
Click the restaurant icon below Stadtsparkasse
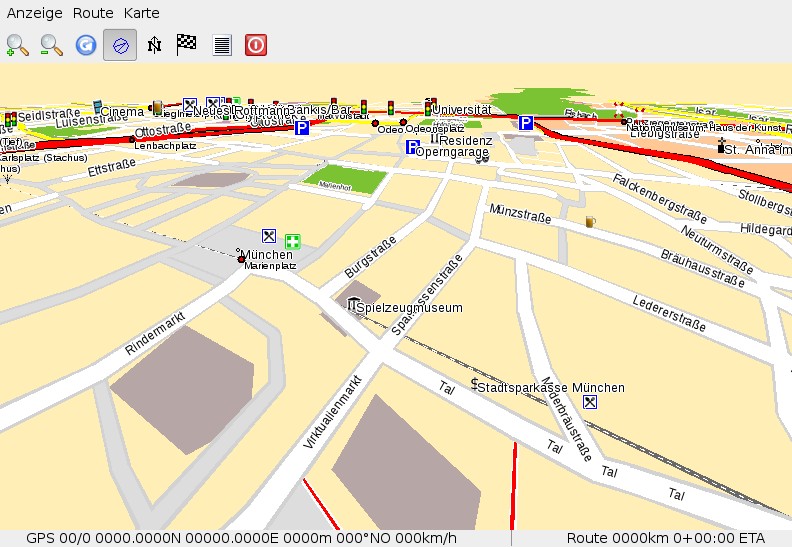591,402
